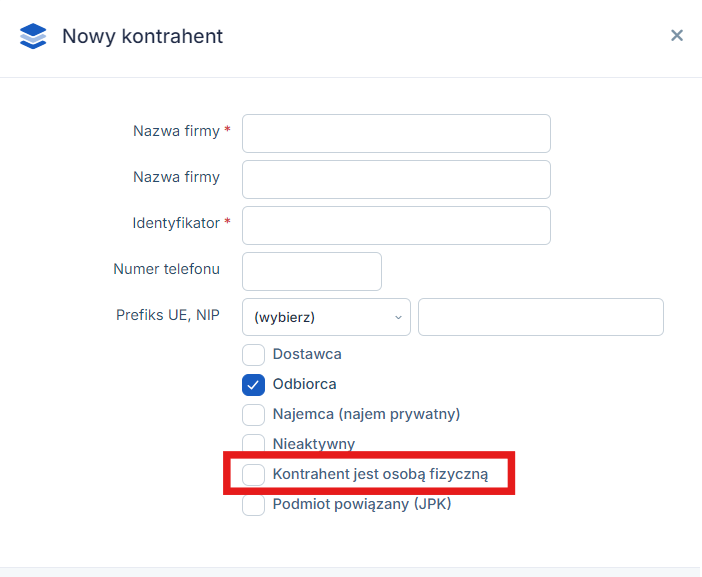This screenshot has width=702, height=577.
Task: Enable Podmiot powiązany (JPK) checkbox
Action: (253, 504)
